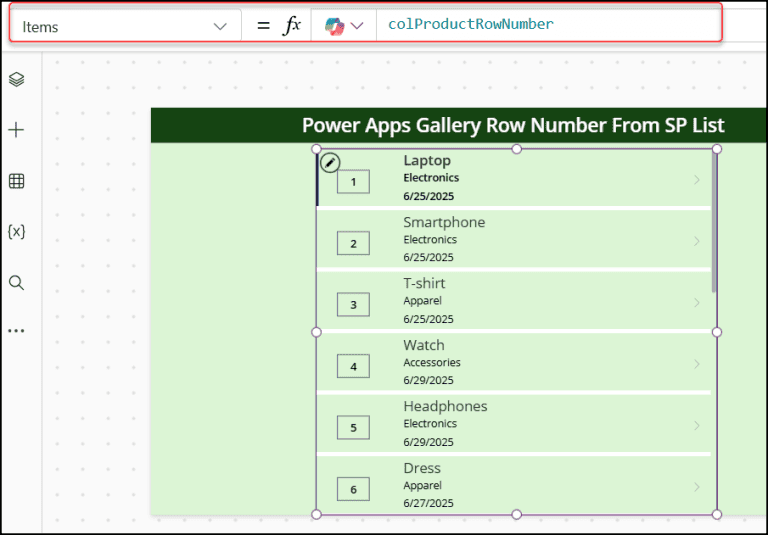The width and height of the screenshot is (768, 535).
Task: Click the chevron arrow on Laptop row
Action: 696,180
